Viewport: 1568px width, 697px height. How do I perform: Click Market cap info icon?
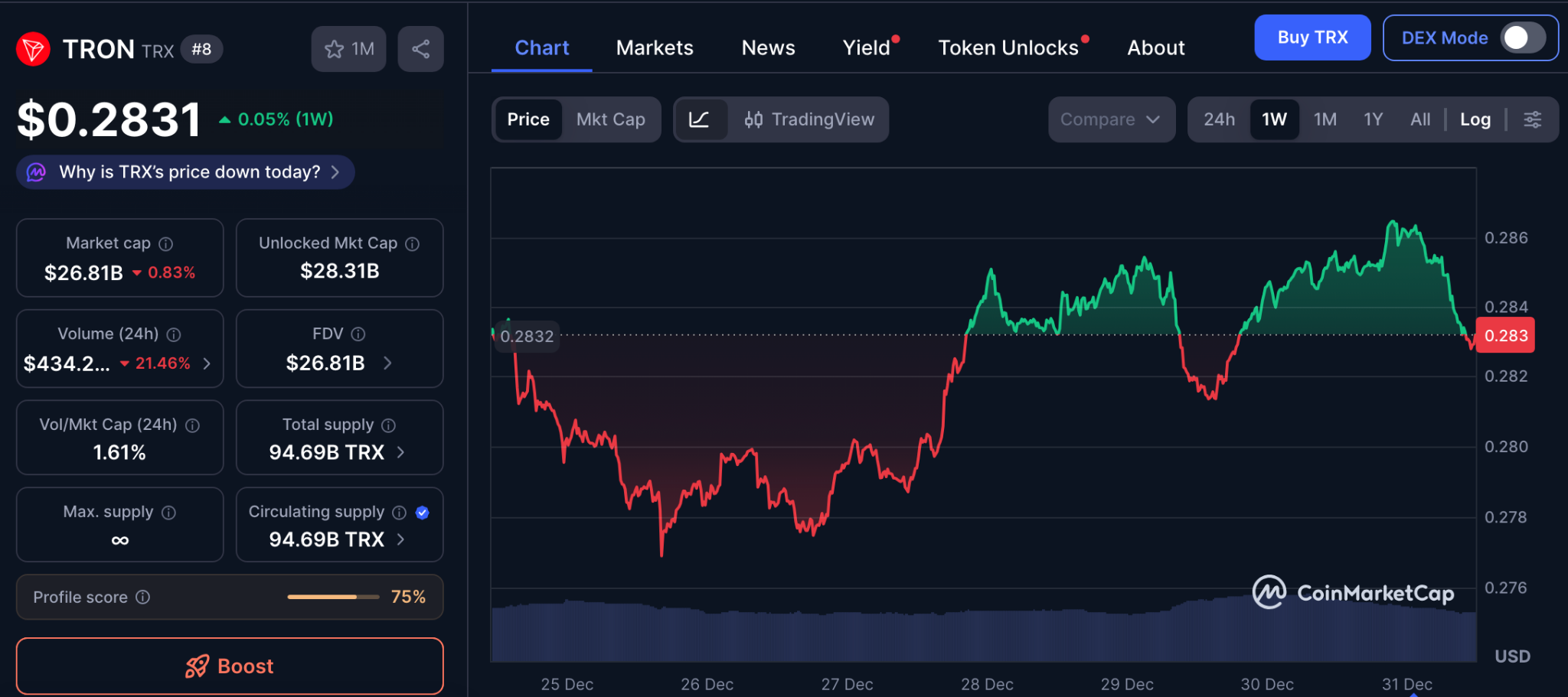click(166, 244)
